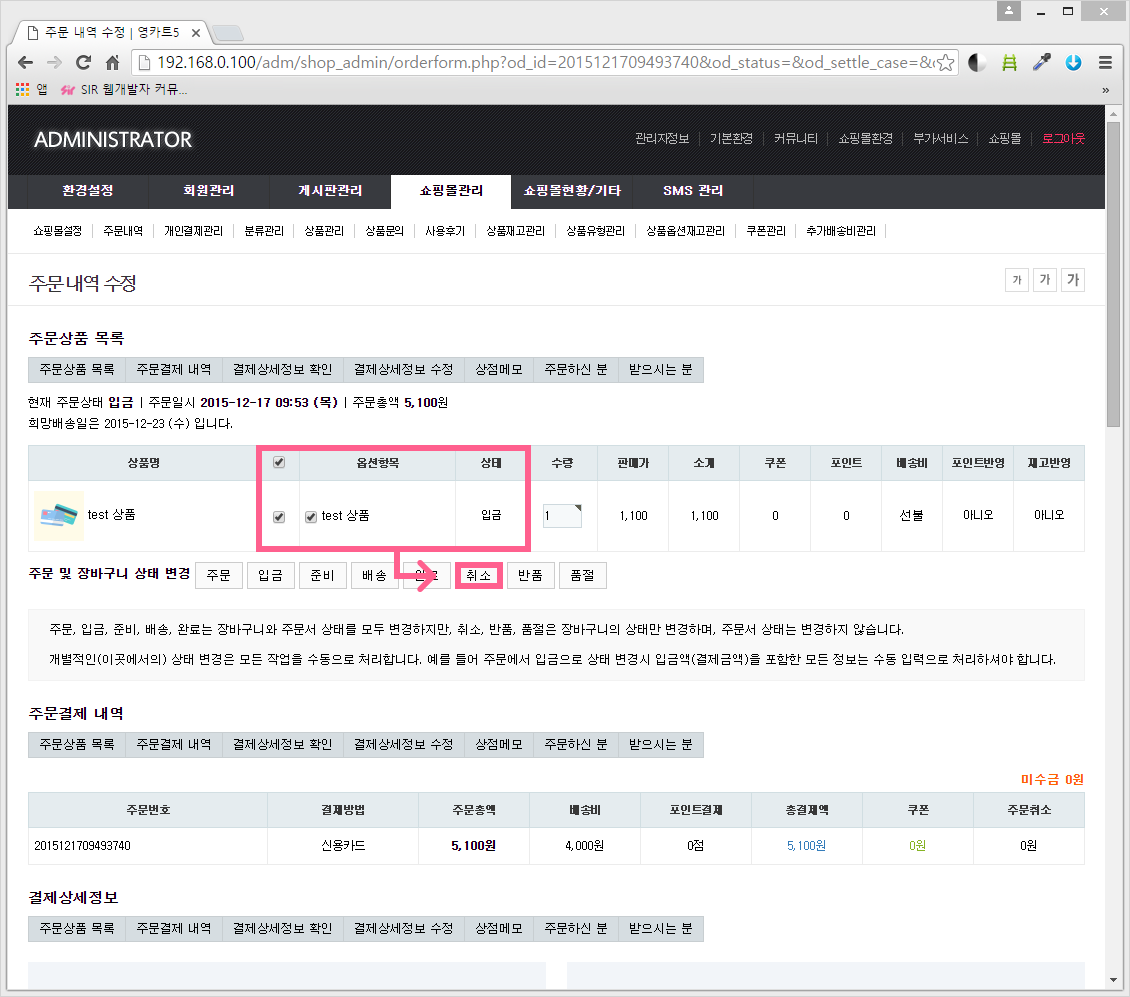Go back to the previous page
This screenshot has height=997, width=1130.
click(25, 63)
